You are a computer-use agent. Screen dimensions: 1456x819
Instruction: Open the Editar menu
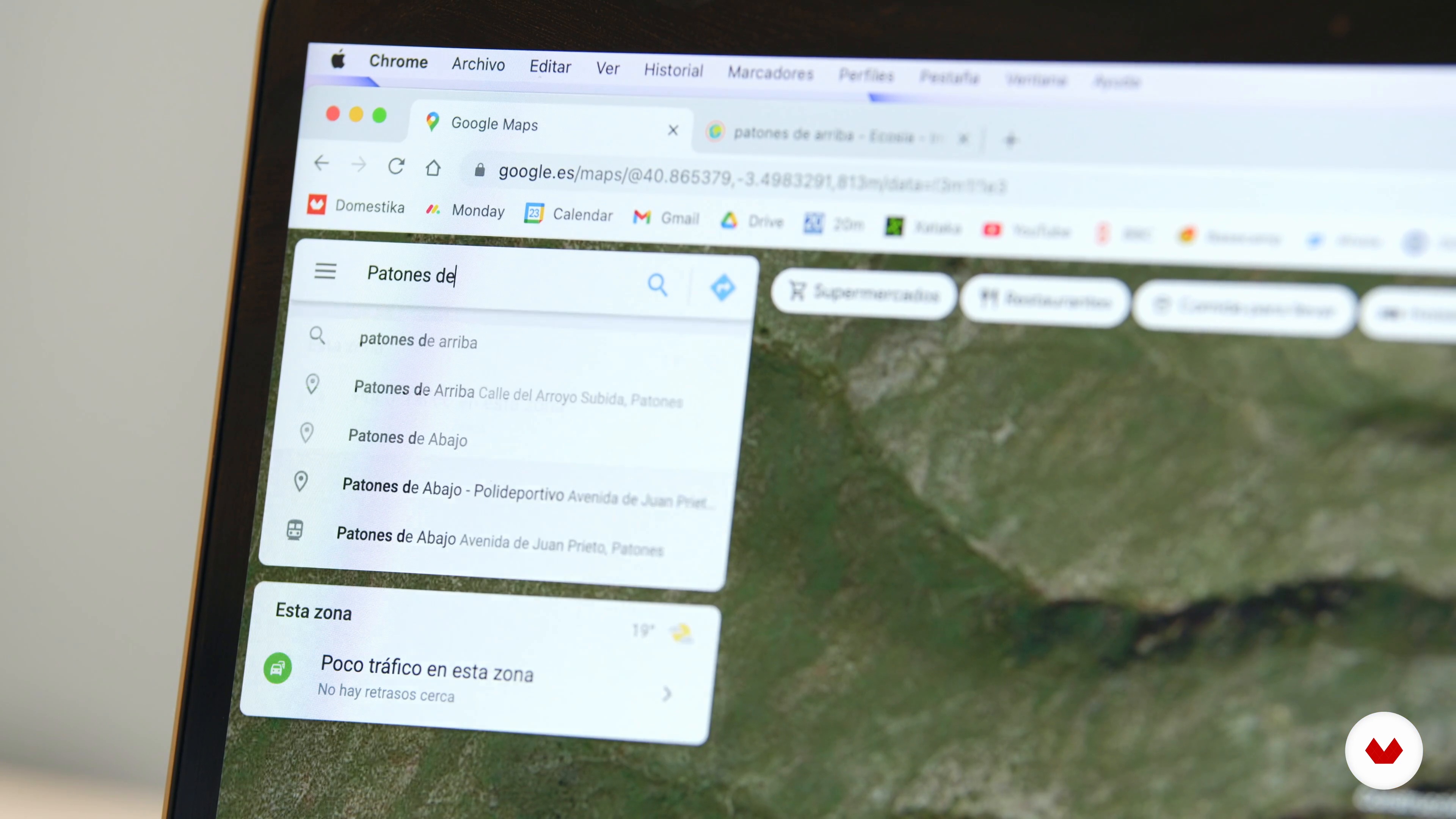click(550, 67)
